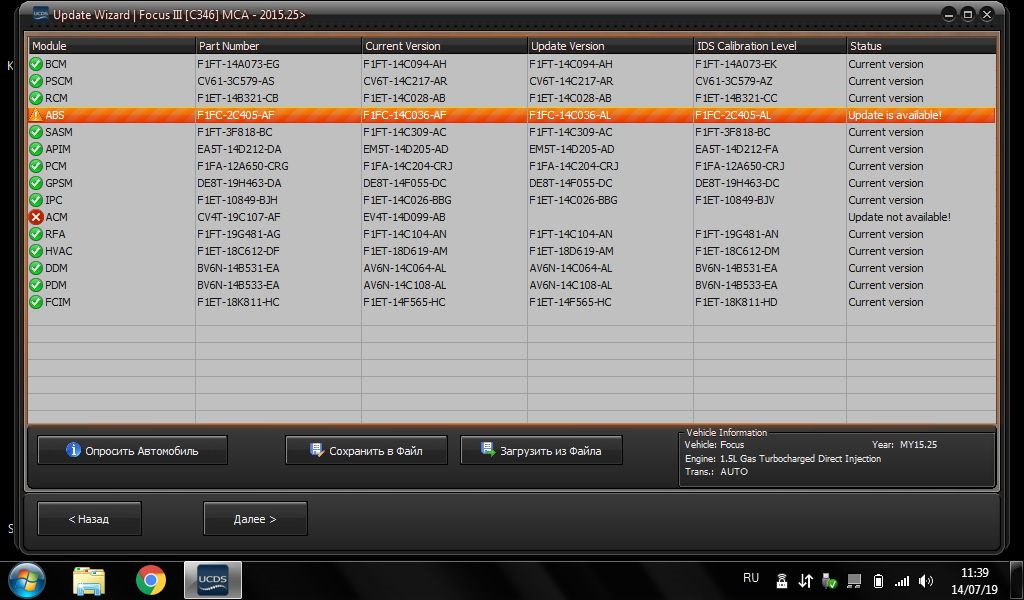1024x600 pixels.
Task: Maximize the Update Wizard window
Action: (x=968, y=14)
